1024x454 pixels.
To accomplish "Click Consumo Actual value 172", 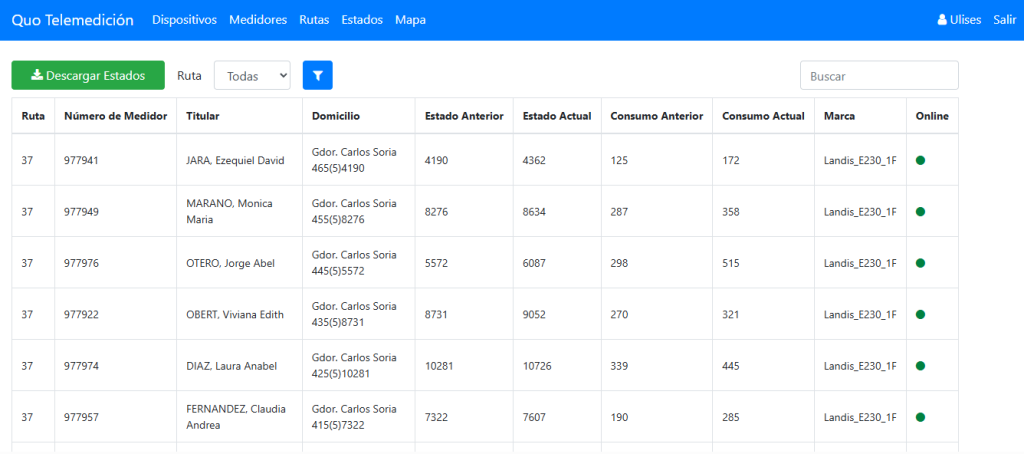I will coord(731,160).
